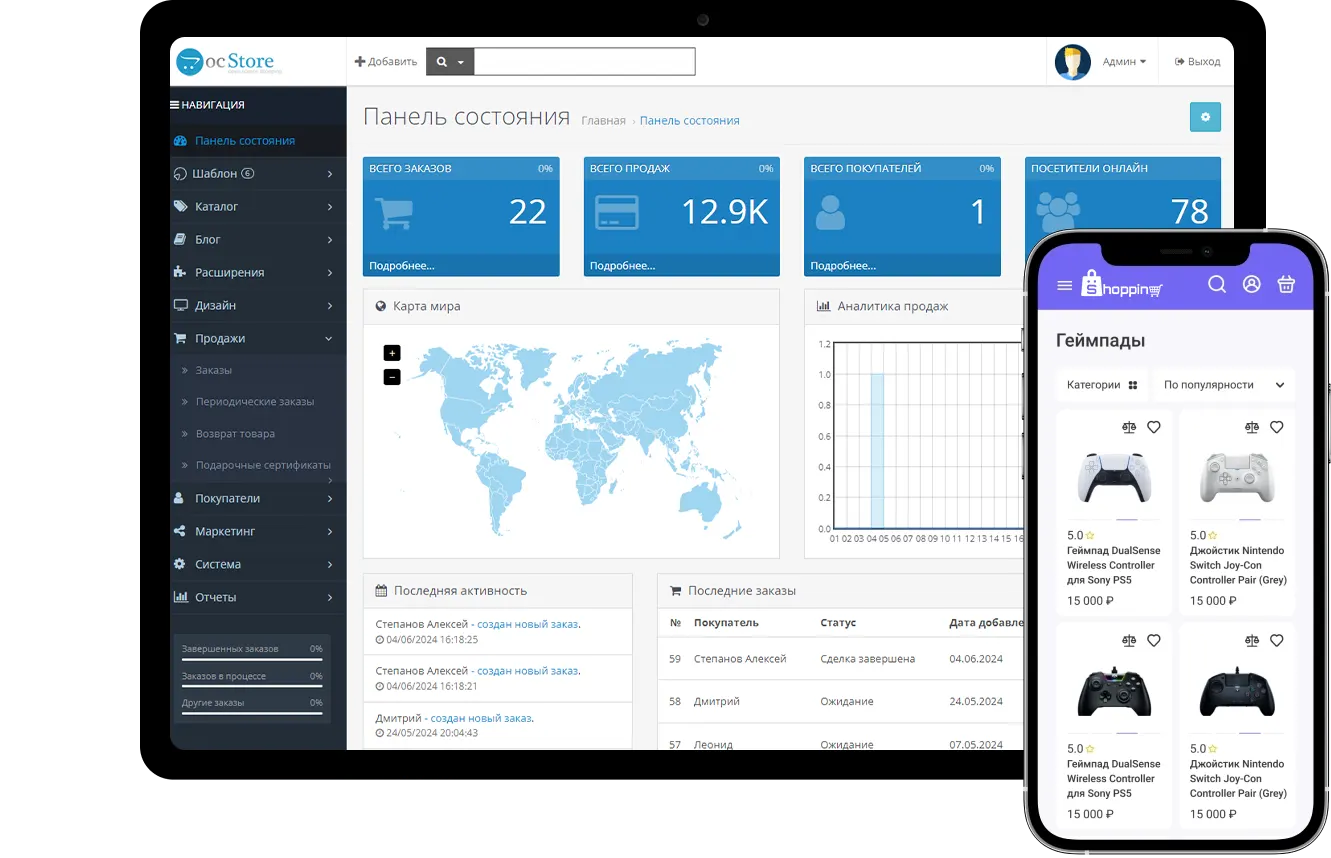
Task: Click the Заказов в процессе progress bar
Action: pyautogui.click(x=252, y=687)
